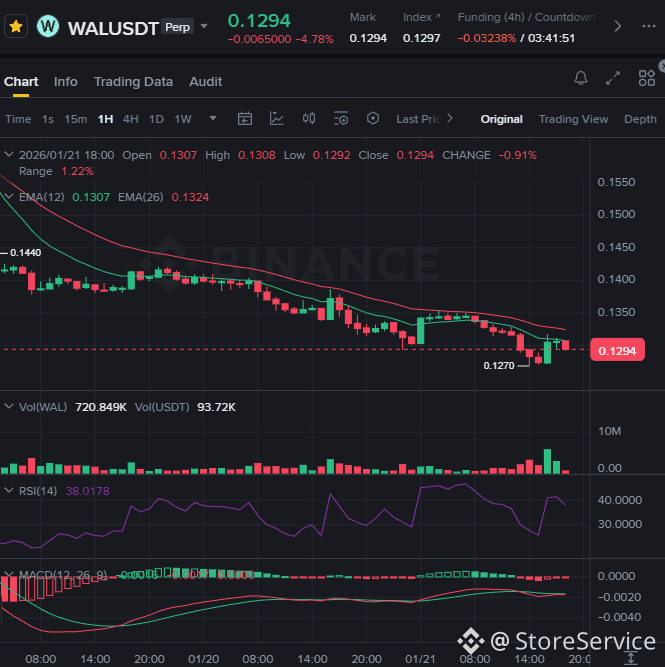Viewport: 665px width, 667px height.
Task: Collapse the RSI(14) indicator legend
Action: 9,490
